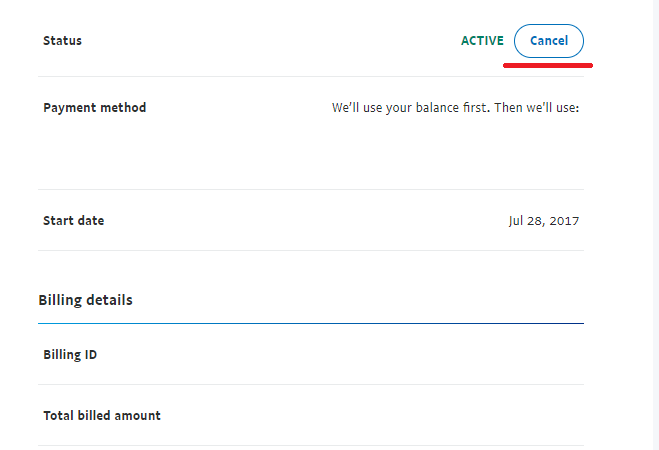Click the Payment method label

pyautogui.click(x=95, y=108)
